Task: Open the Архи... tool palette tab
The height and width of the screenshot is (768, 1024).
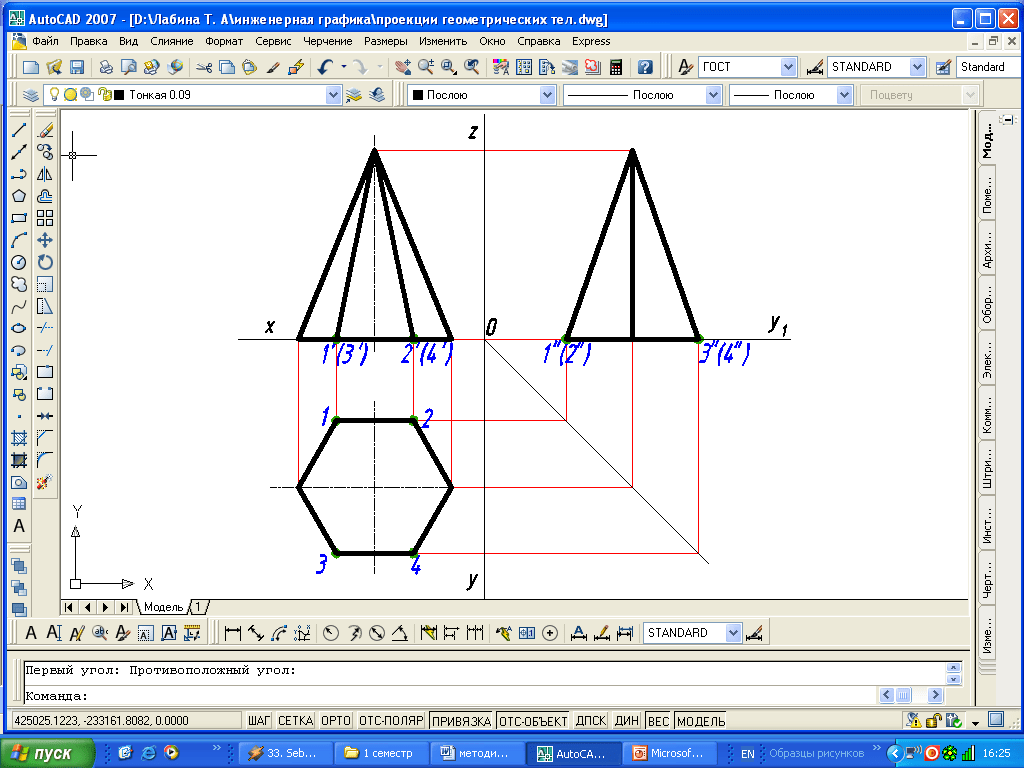Action: click(x=987, y=249)
